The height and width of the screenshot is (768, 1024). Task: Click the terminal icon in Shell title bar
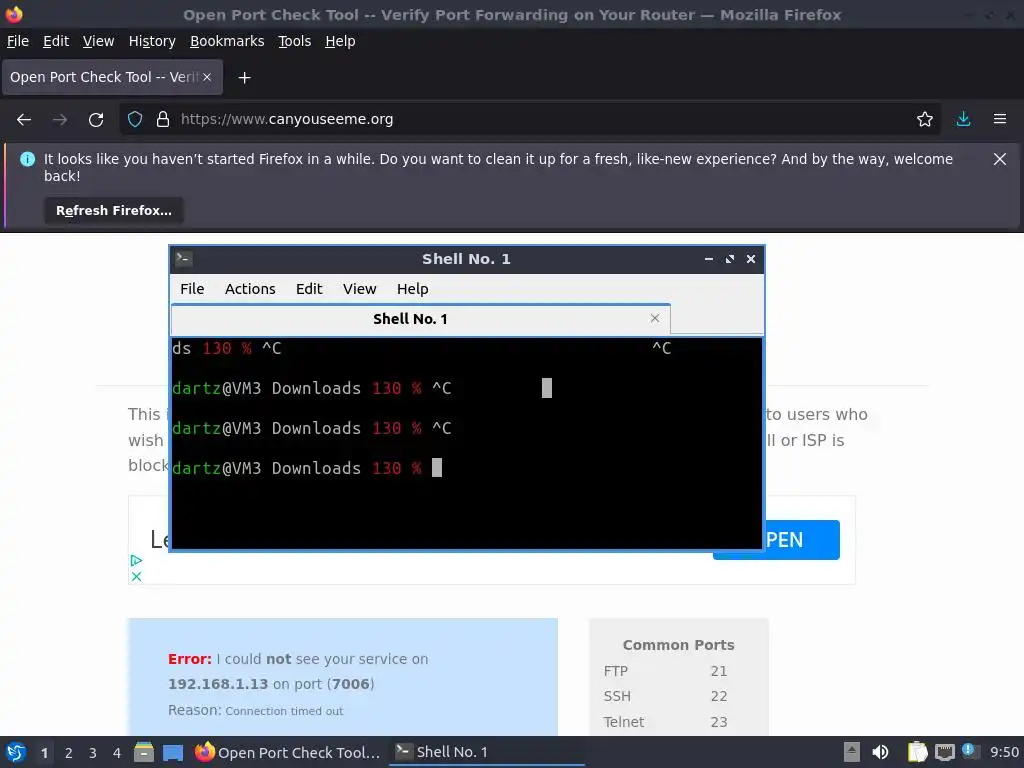point(184,259)
